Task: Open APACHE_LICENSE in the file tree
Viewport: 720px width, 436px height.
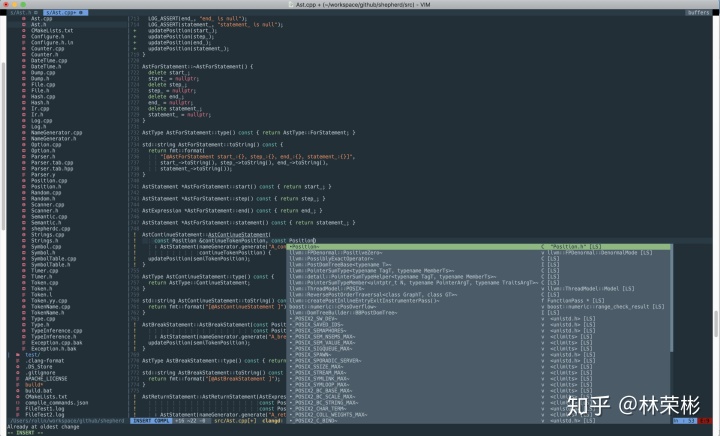Action: 46,379
